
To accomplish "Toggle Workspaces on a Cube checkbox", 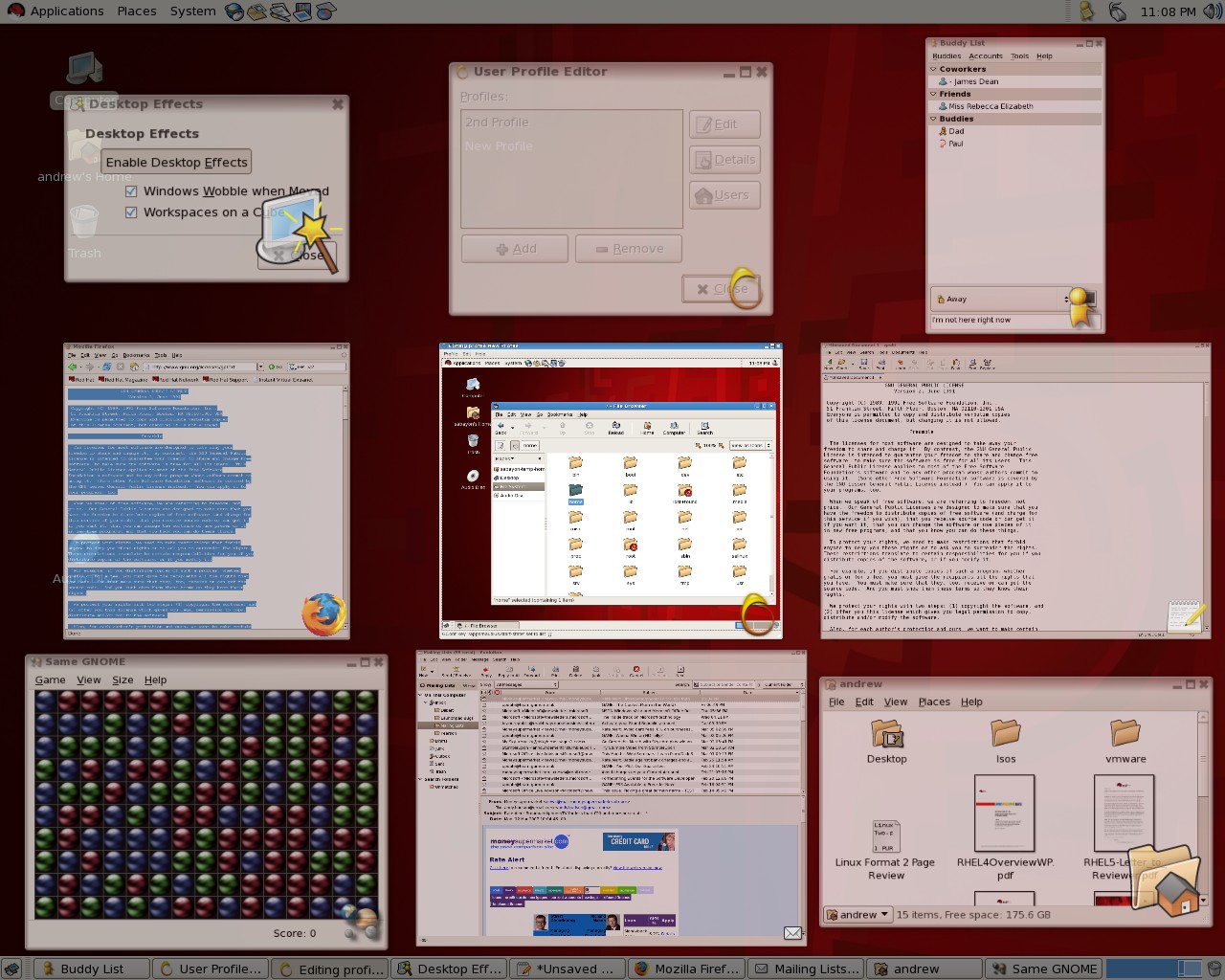I will (131, 212).
